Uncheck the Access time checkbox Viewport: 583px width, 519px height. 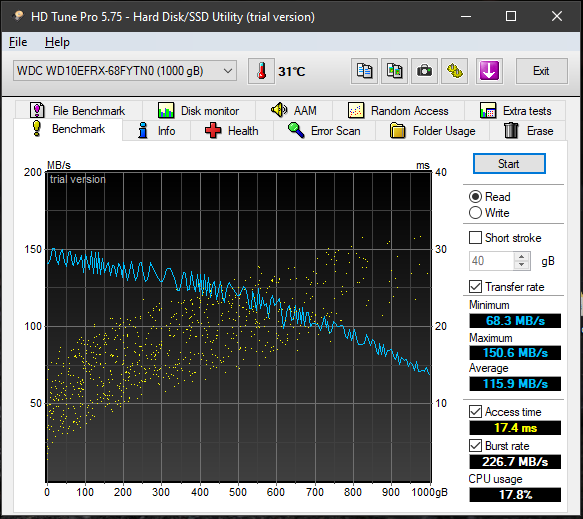tap(475, 412)
